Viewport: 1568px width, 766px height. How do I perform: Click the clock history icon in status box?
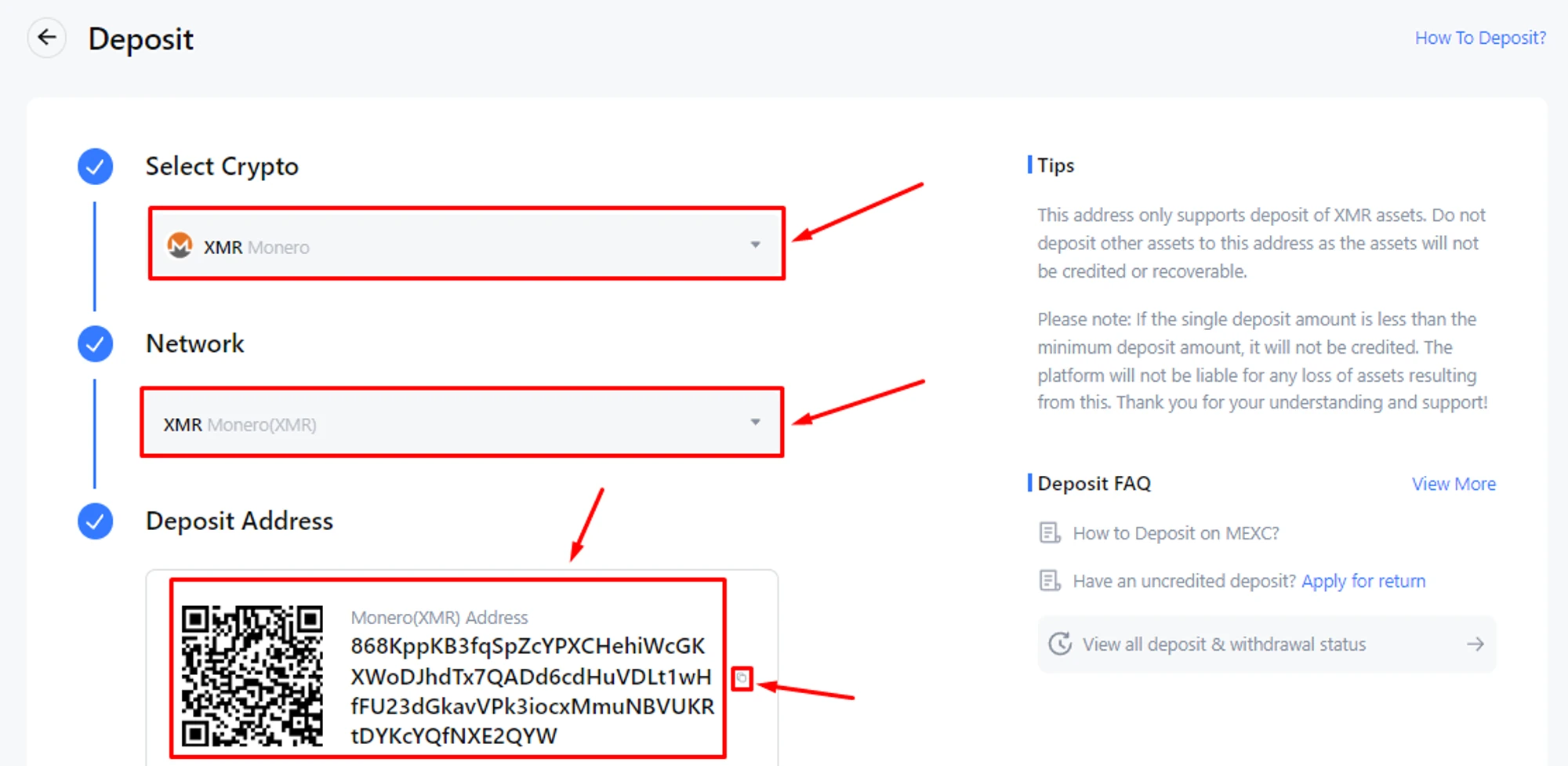tap(1060, 644)
